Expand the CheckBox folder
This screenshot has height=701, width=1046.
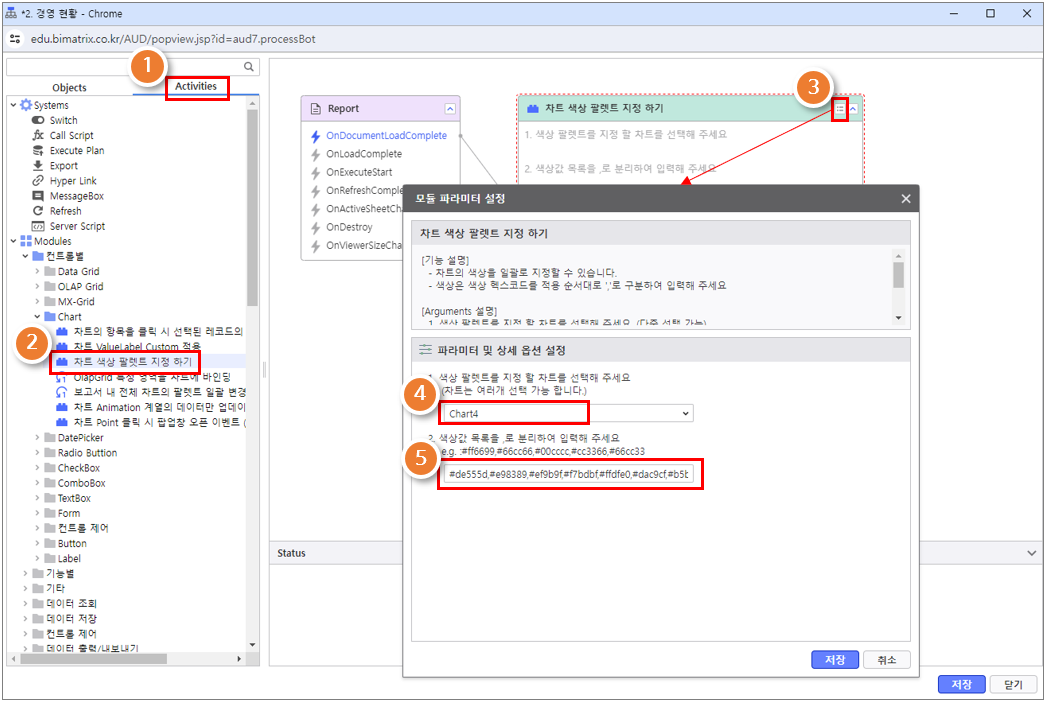coord(37,468)
